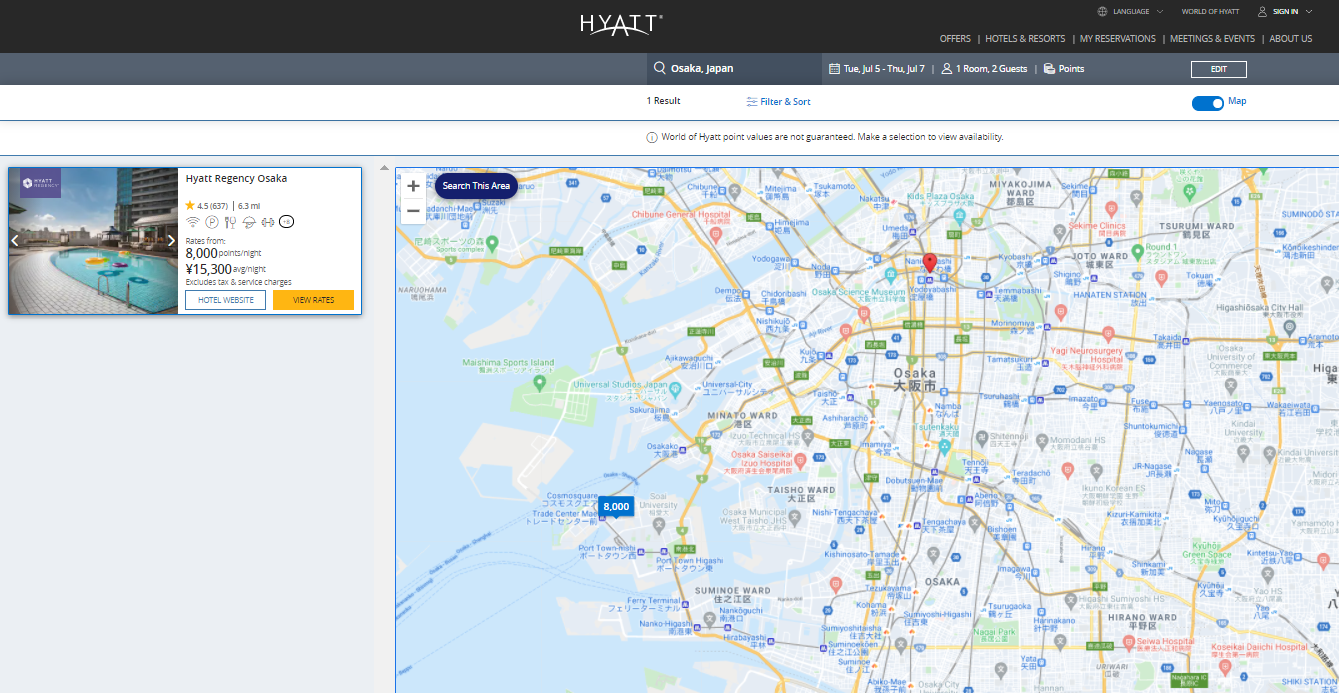This screenshot has height=693, width=1339.
Task: Open the +8 additional amenities icon
Action: tap(286, 222)
